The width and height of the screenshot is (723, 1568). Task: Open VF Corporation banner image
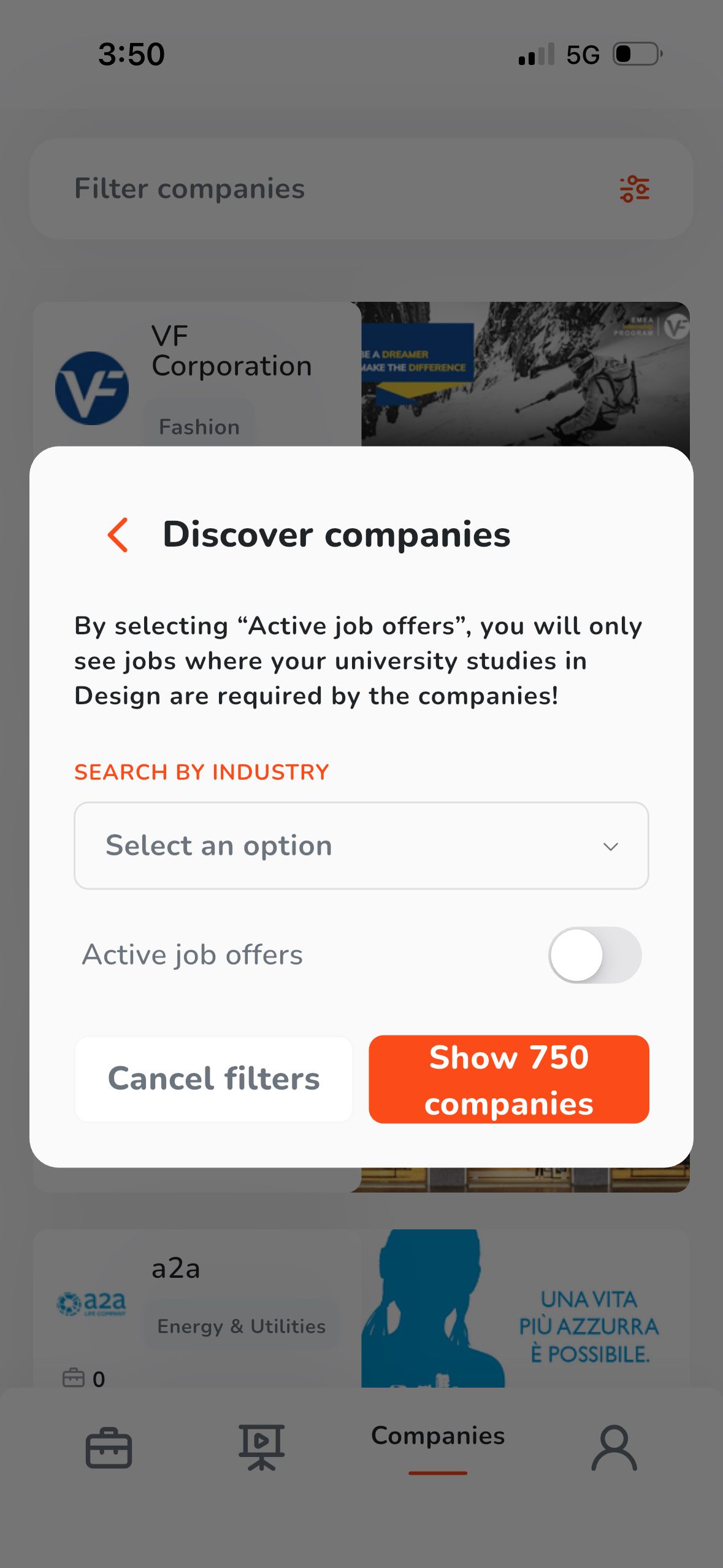pos(525,374)
